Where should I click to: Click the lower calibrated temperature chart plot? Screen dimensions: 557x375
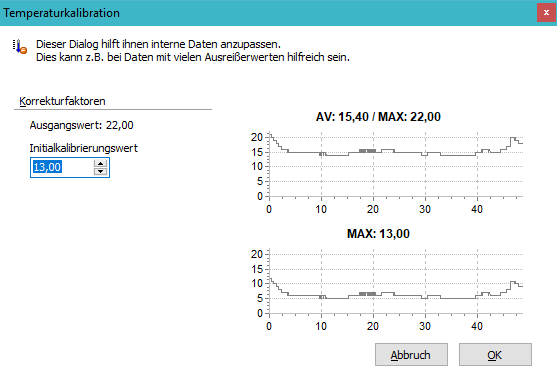(x=396, y=281)
